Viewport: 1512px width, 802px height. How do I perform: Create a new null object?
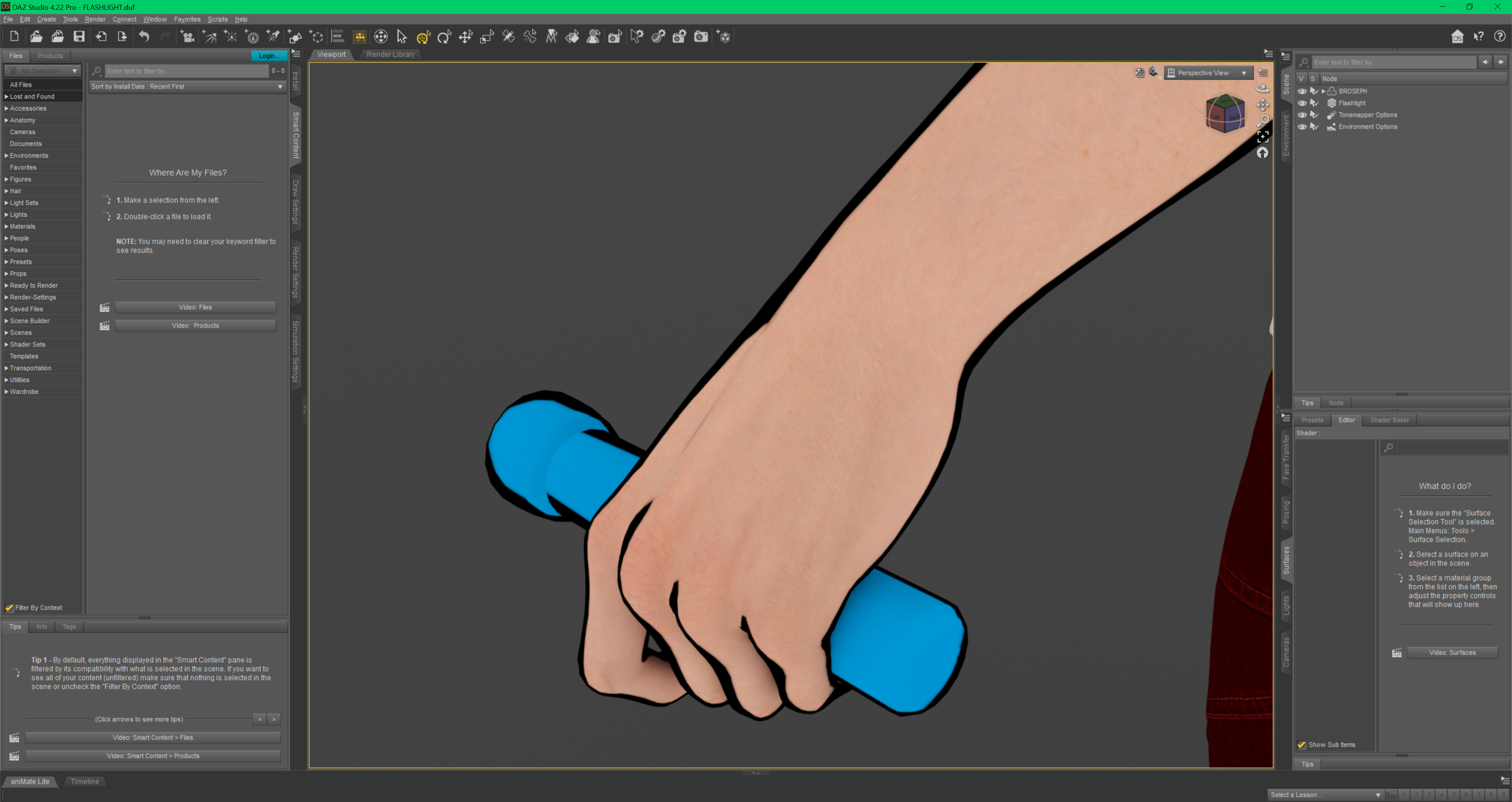[317, 36]
